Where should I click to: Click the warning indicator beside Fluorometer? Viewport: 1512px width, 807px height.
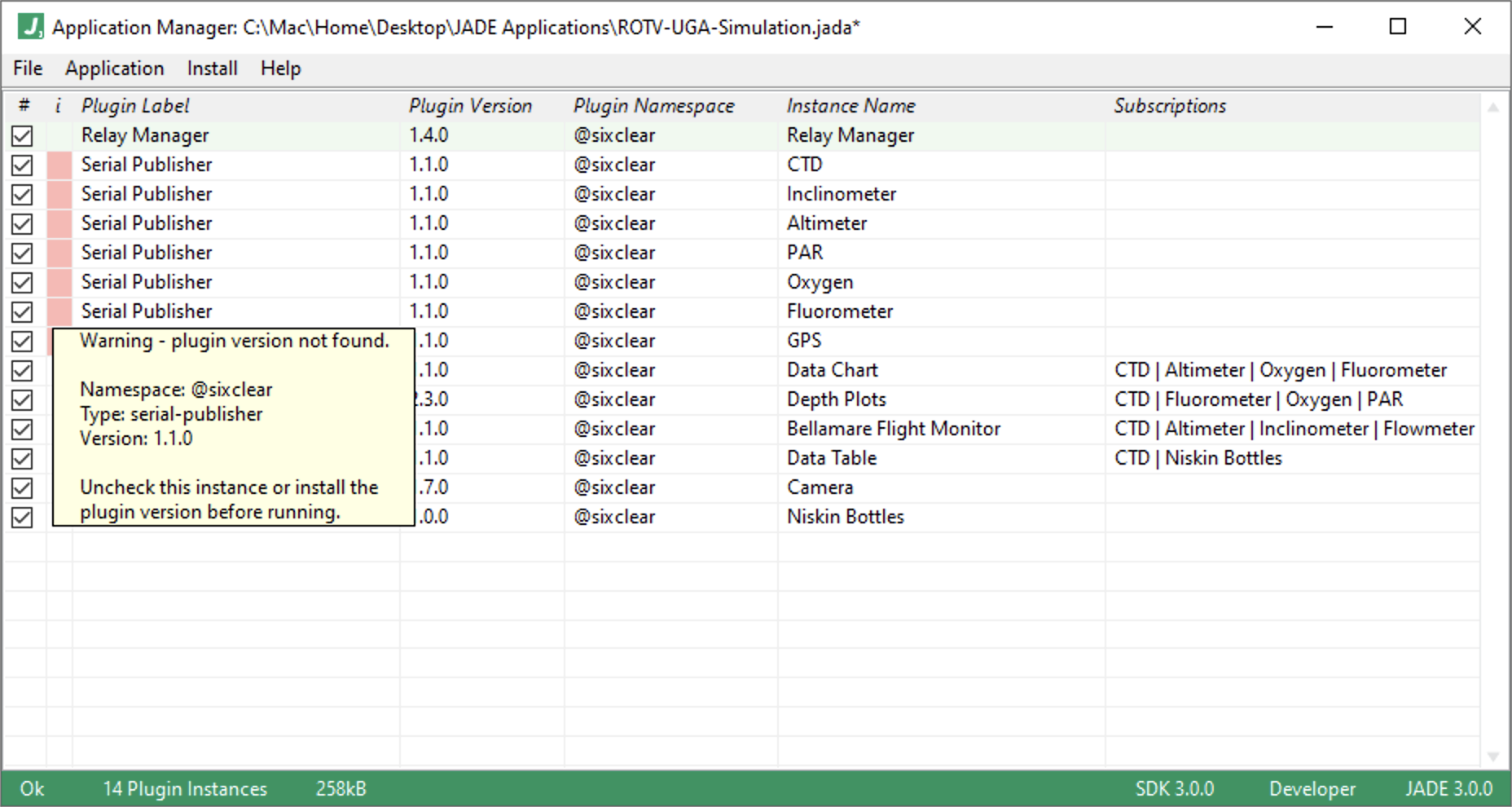58,311
